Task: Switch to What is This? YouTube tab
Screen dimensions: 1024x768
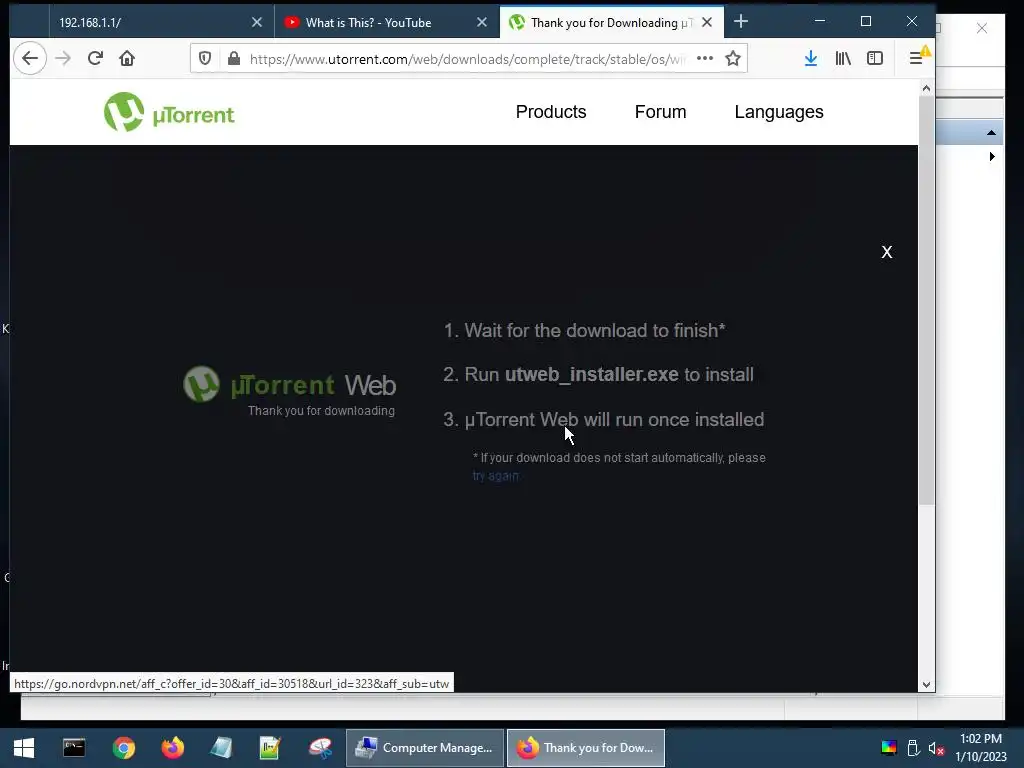Action: pos(387,22)
